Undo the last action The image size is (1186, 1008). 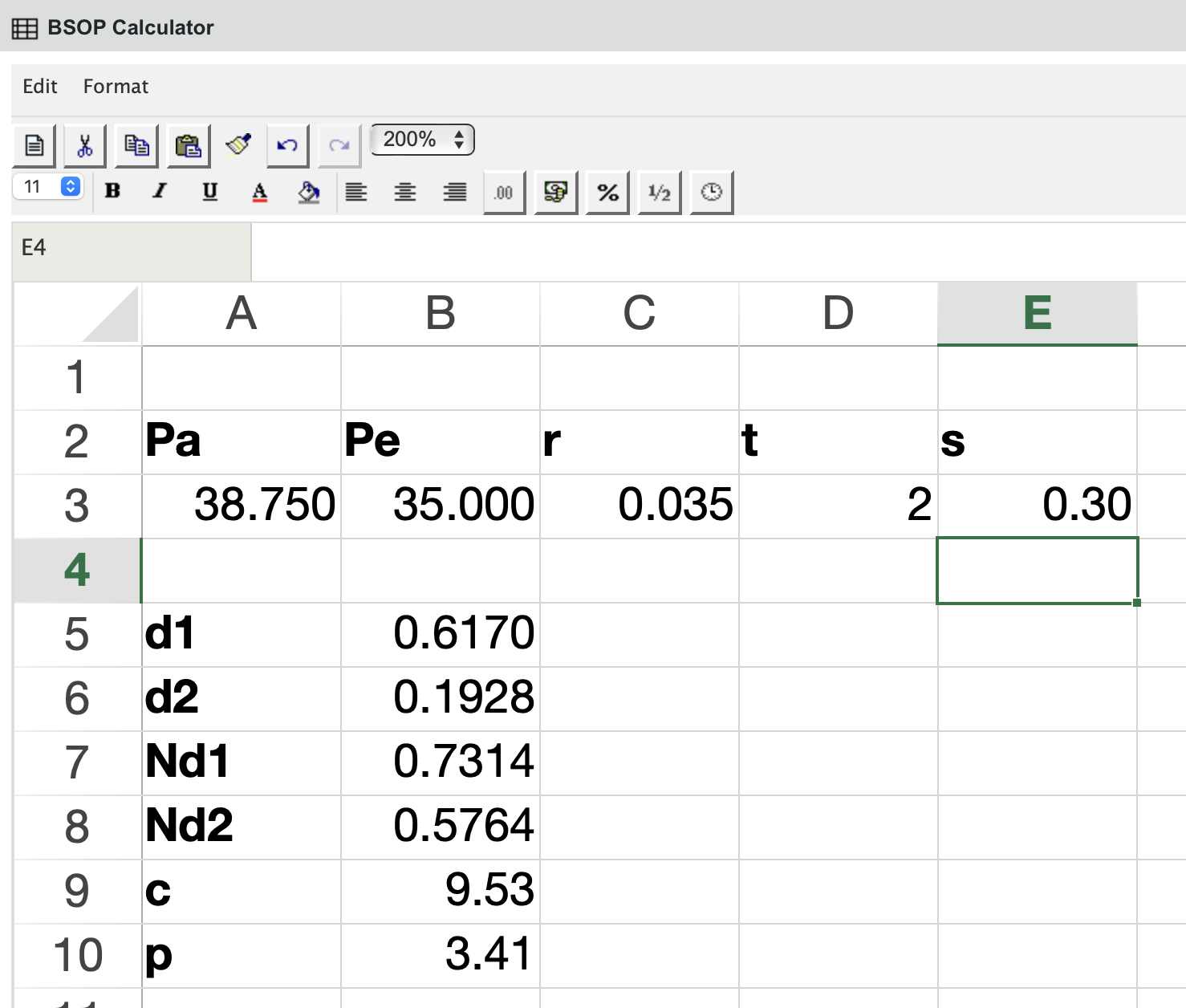coord(287,145)
